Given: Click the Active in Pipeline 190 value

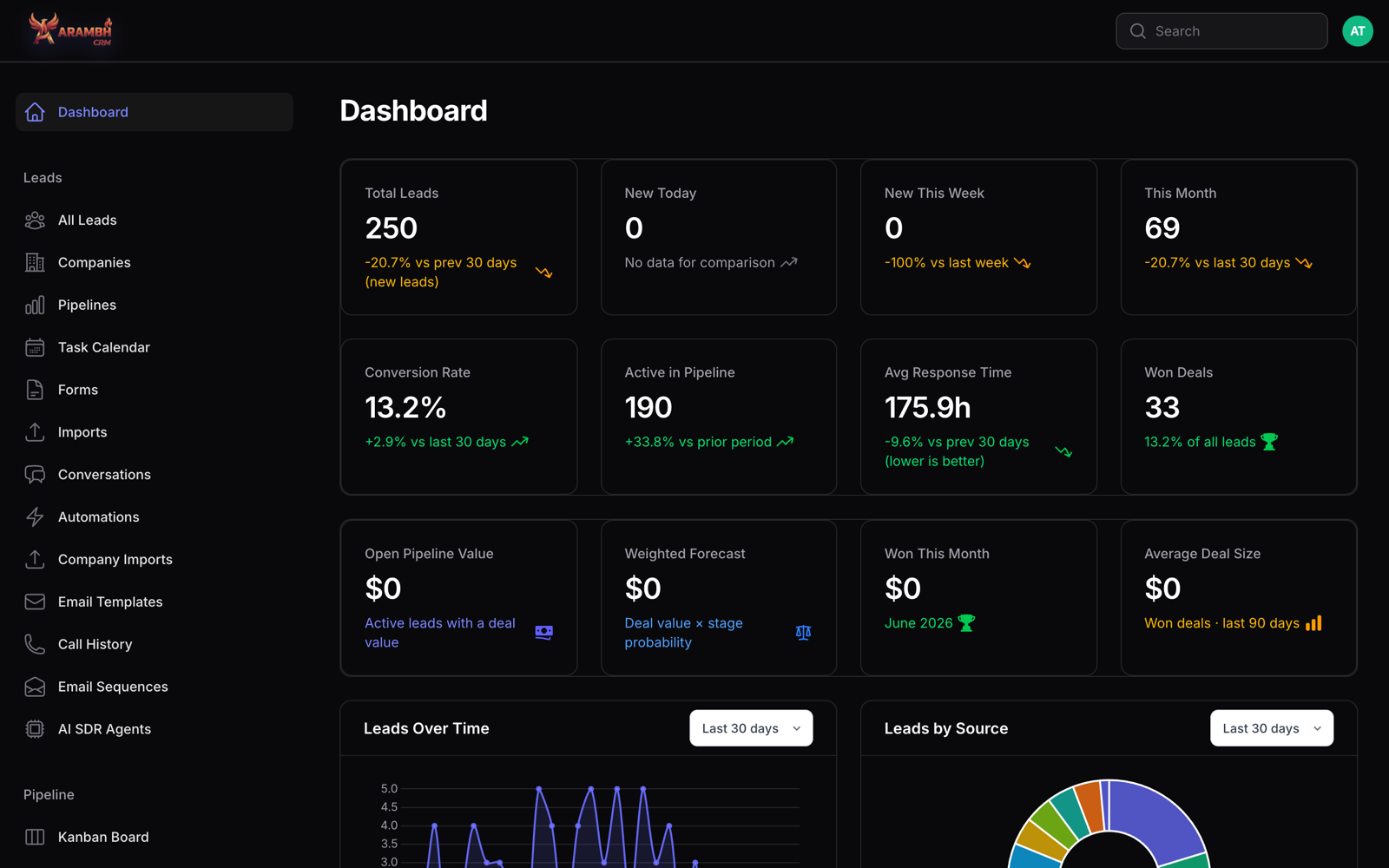Looking at the screenshot, I should click(x=648, y=408).
